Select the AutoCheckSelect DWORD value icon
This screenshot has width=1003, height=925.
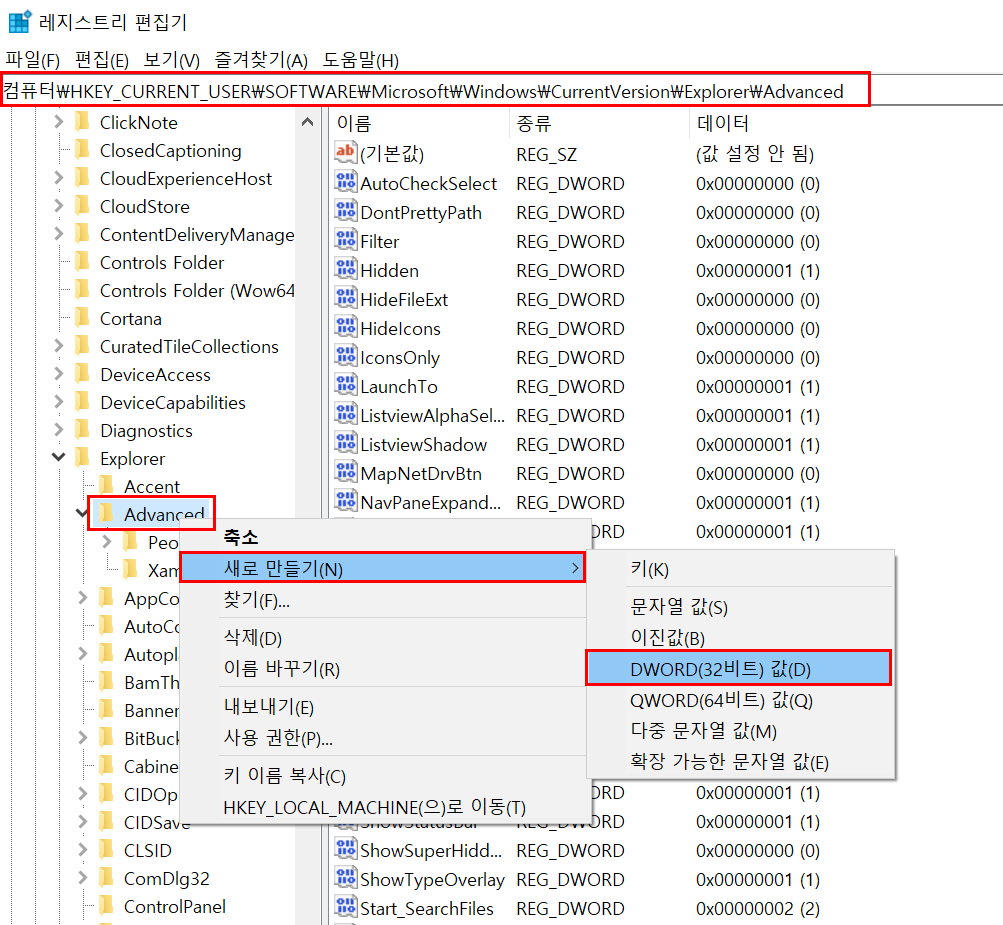pyautogui.click(x=345, y=182)
